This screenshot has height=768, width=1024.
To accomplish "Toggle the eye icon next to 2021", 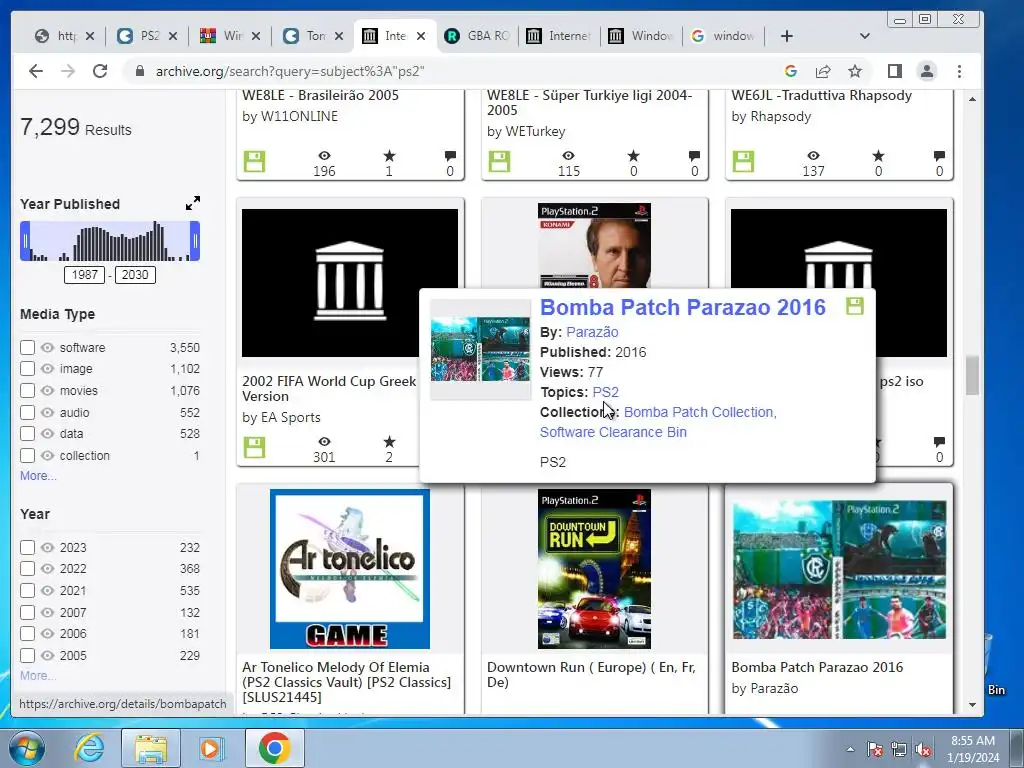I will point(47,590).
